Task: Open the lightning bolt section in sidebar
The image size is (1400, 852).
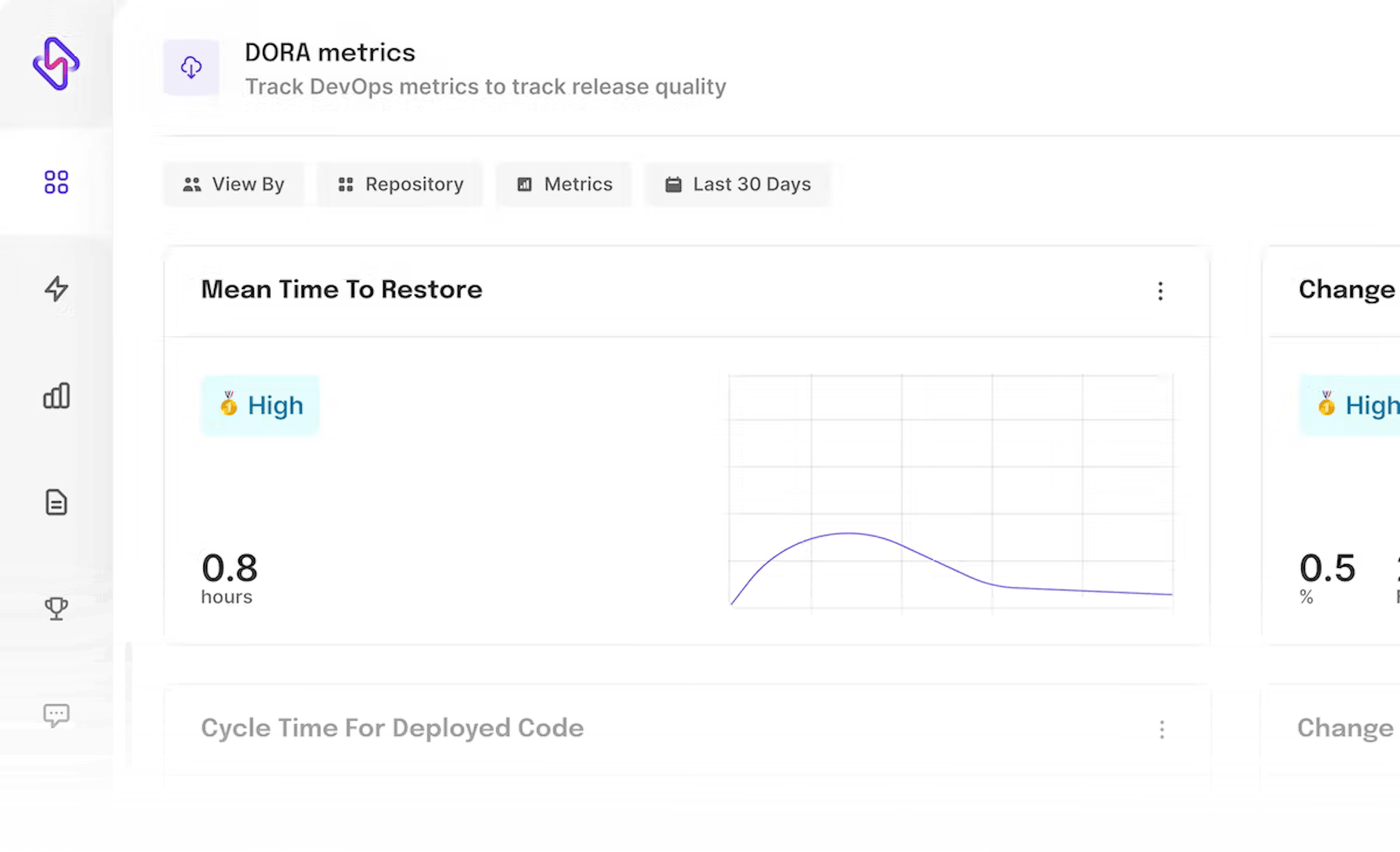Action: 56,289
